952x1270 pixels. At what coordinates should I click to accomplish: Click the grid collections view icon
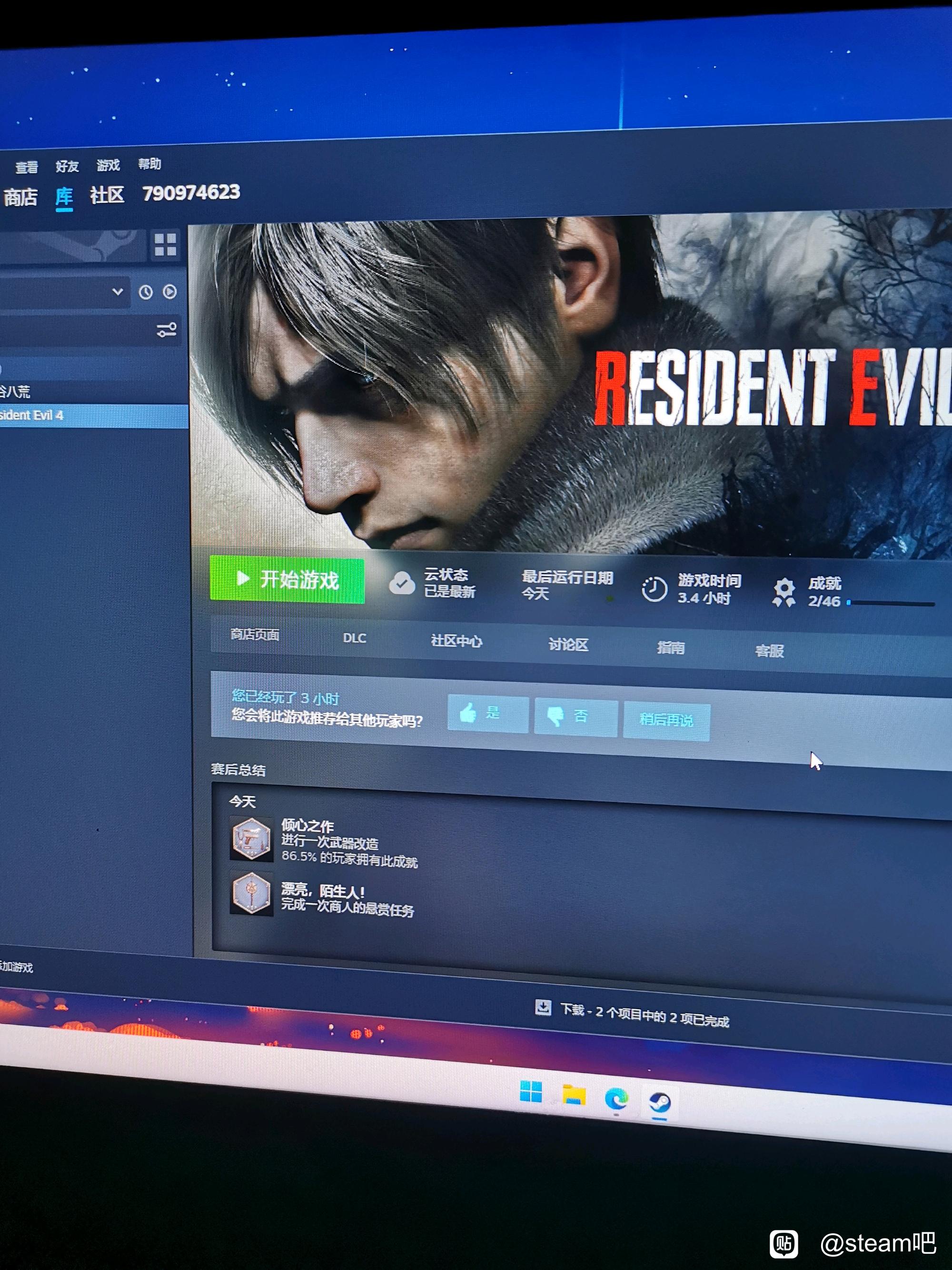click(x=165, y=245)
